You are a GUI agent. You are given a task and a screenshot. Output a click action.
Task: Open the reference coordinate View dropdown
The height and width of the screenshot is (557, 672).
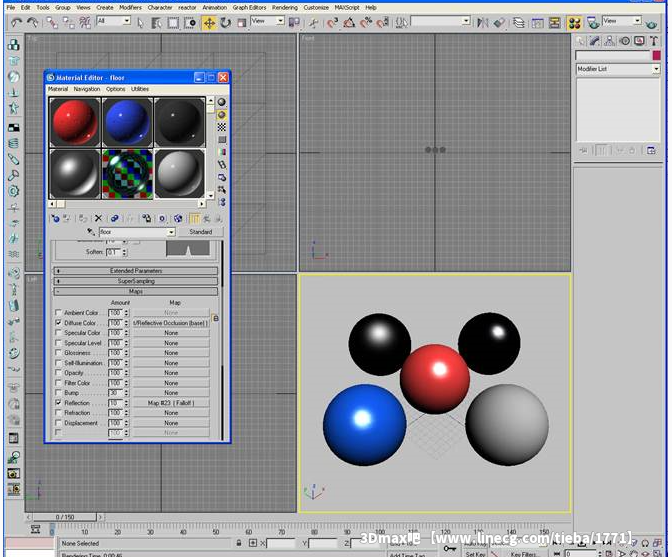coord(280,21)
